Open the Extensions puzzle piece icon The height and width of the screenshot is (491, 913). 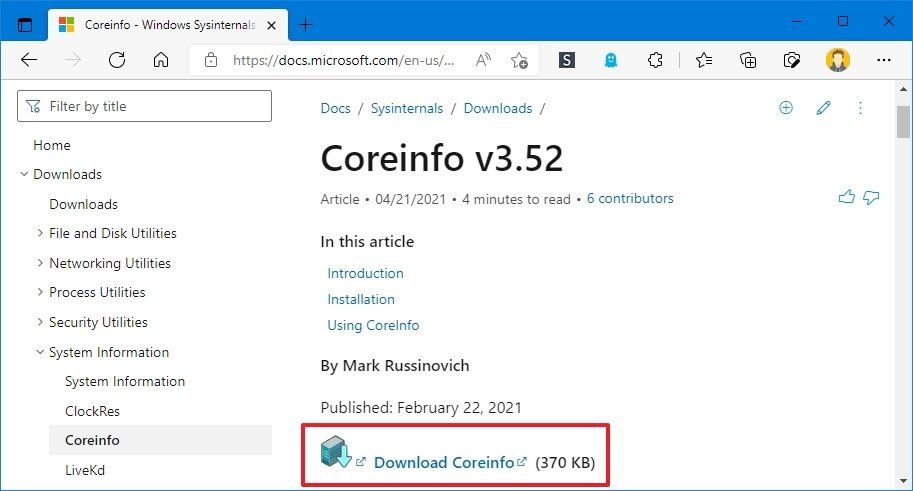(655, 60)
